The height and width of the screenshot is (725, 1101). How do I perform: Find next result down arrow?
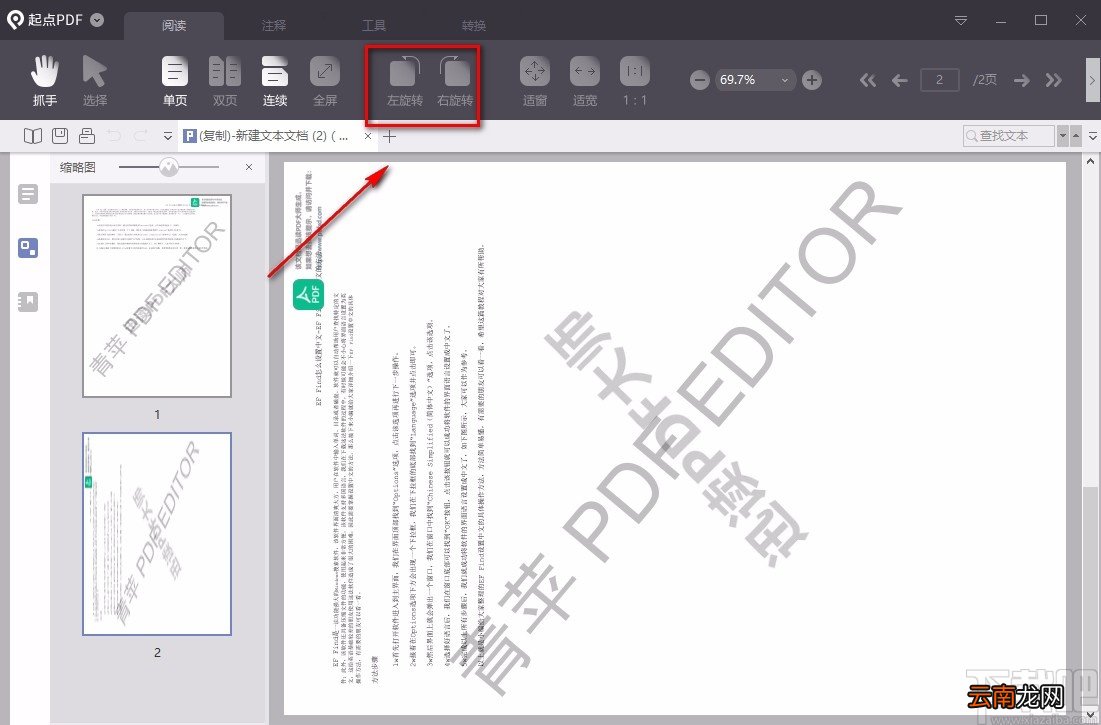click(1063, 135)
